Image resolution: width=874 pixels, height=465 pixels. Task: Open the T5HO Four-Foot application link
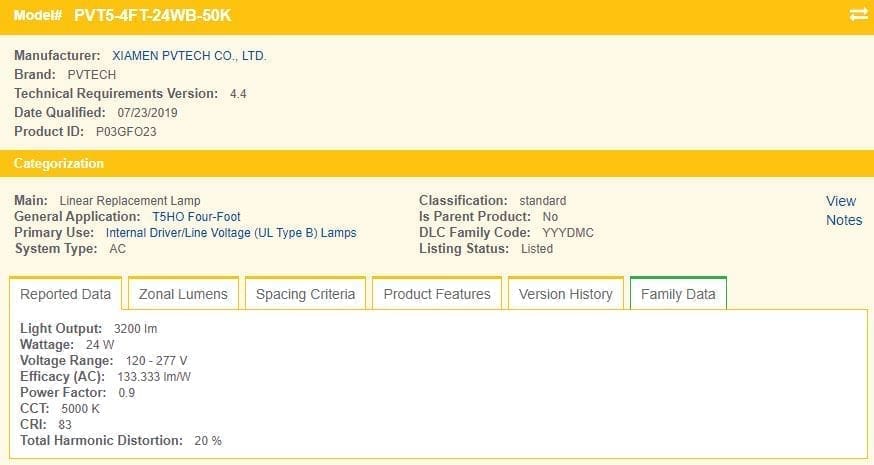[196, 216]
